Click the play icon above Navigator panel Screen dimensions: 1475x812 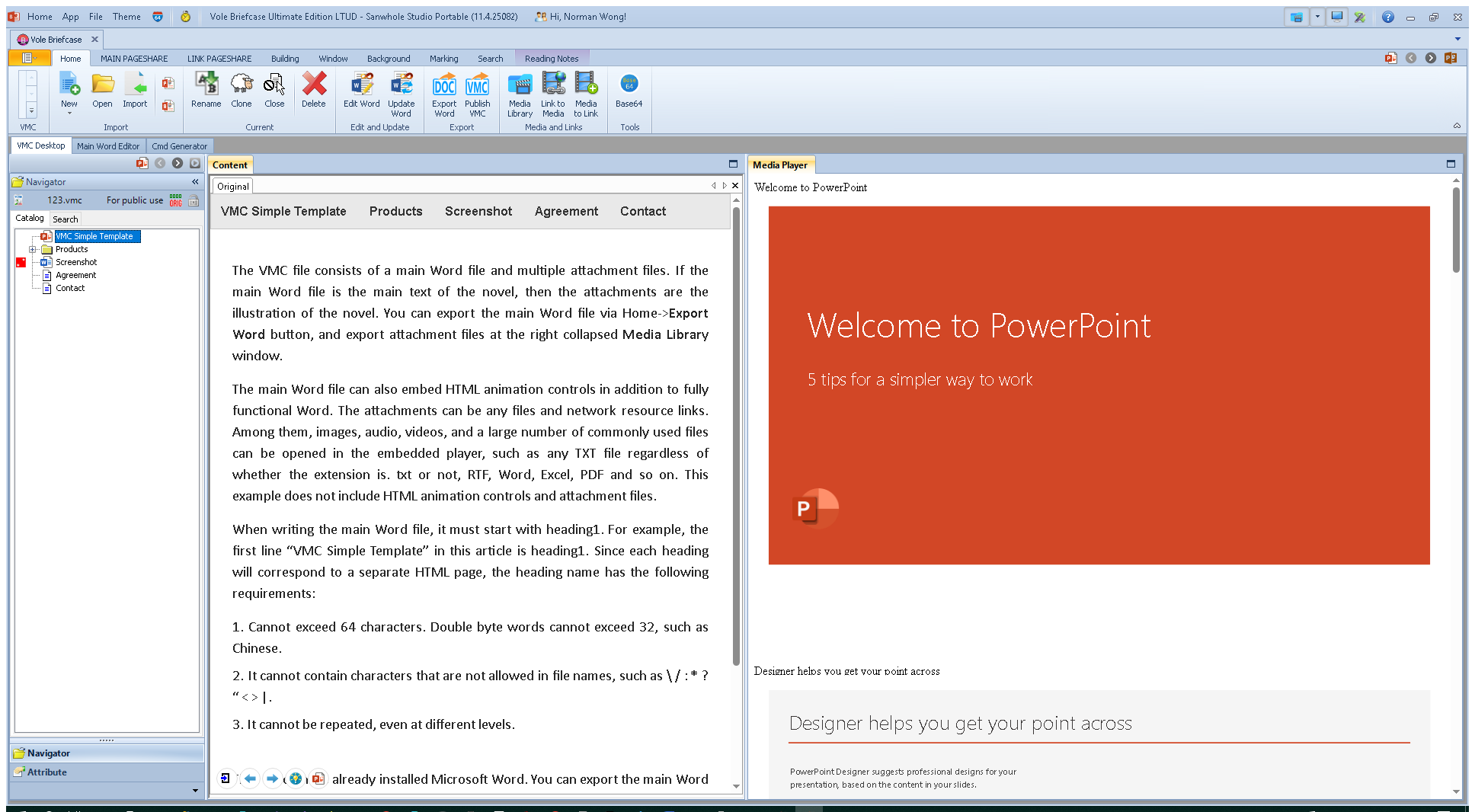pos(195,163)
